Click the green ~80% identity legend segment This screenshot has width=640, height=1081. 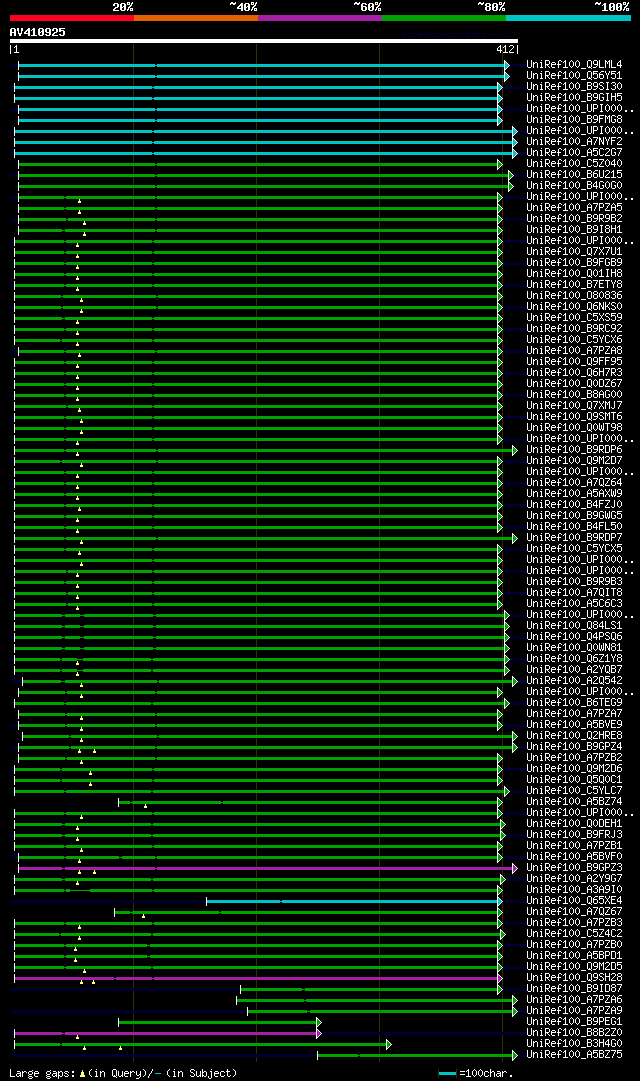point(444,18)
